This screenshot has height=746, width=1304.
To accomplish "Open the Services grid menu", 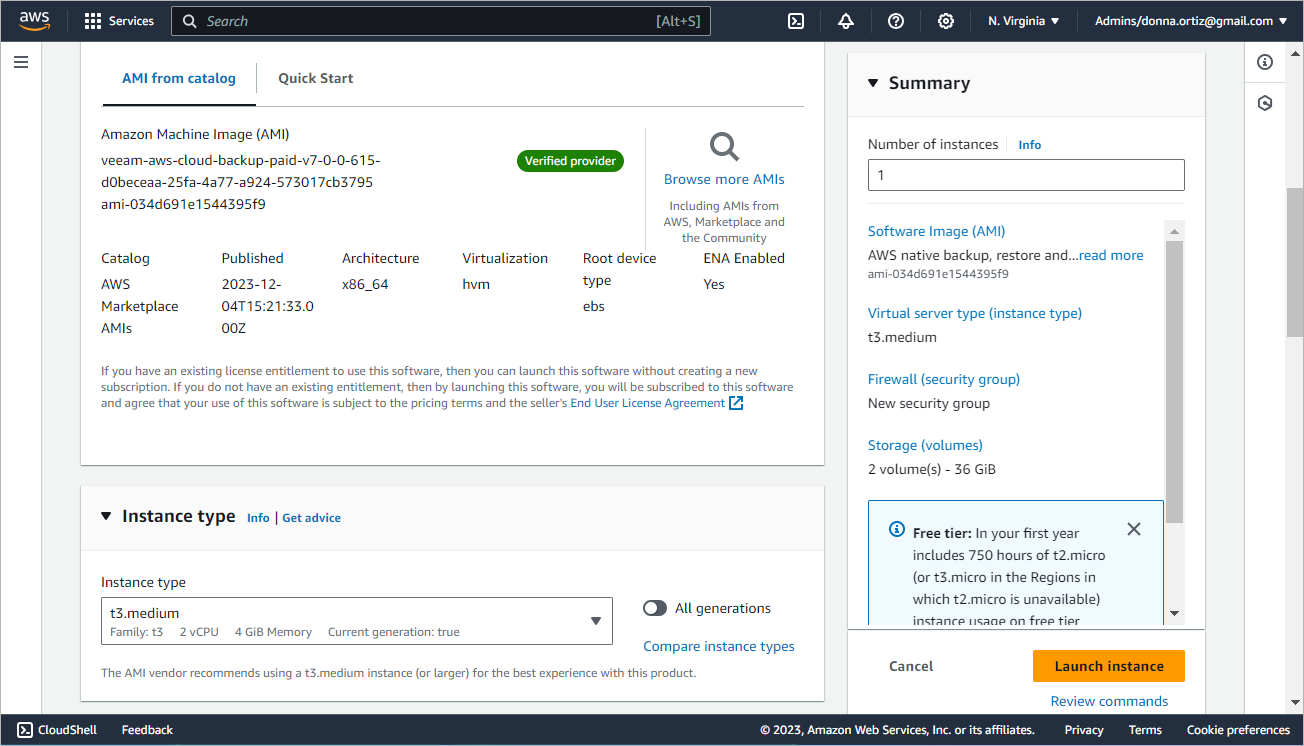I will click(x=93, y=21).
